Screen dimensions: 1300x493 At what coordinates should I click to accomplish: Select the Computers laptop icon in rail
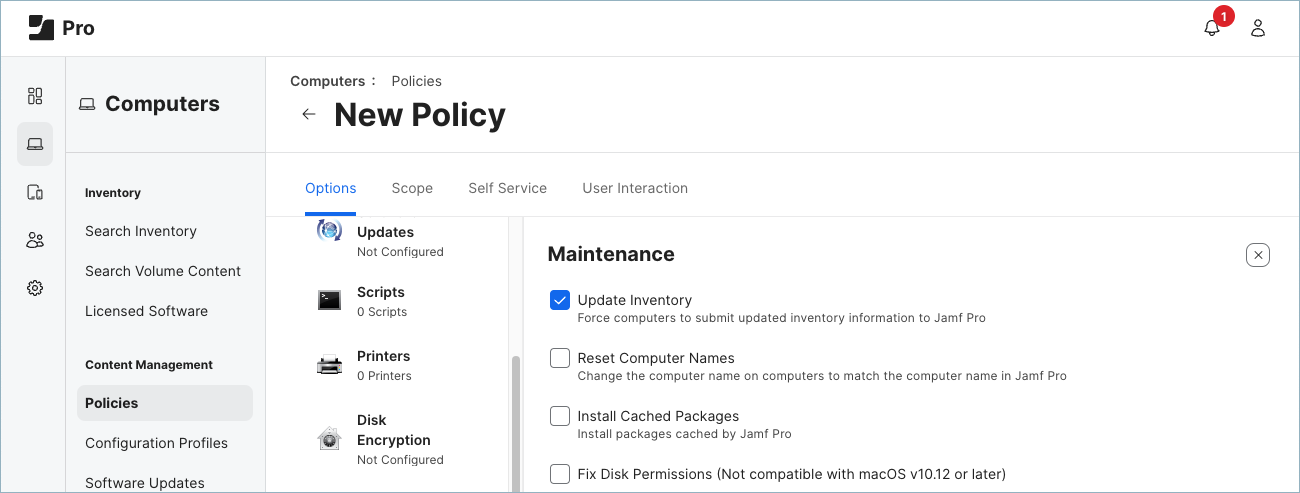pyautogui.click(x=35, y=144)
